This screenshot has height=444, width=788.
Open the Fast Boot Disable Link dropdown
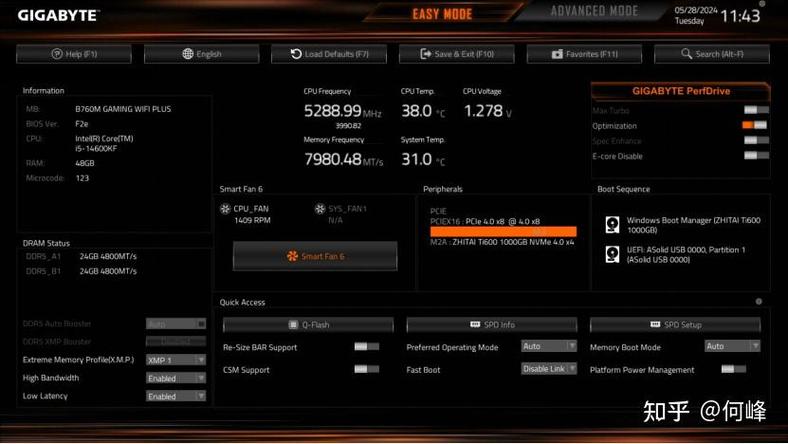(549, 369)
